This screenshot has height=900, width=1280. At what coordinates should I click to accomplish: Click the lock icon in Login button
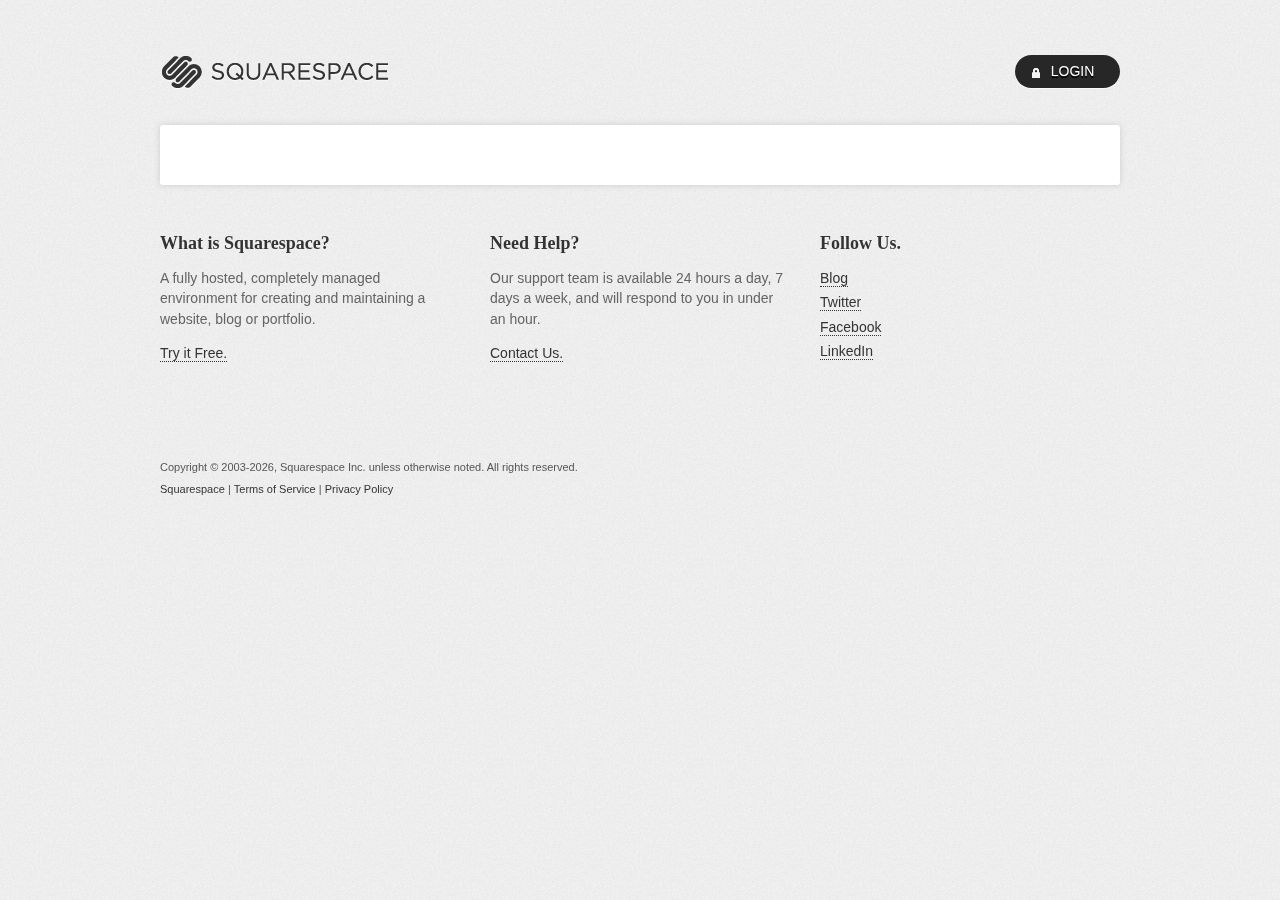[x=1036, y=73]
